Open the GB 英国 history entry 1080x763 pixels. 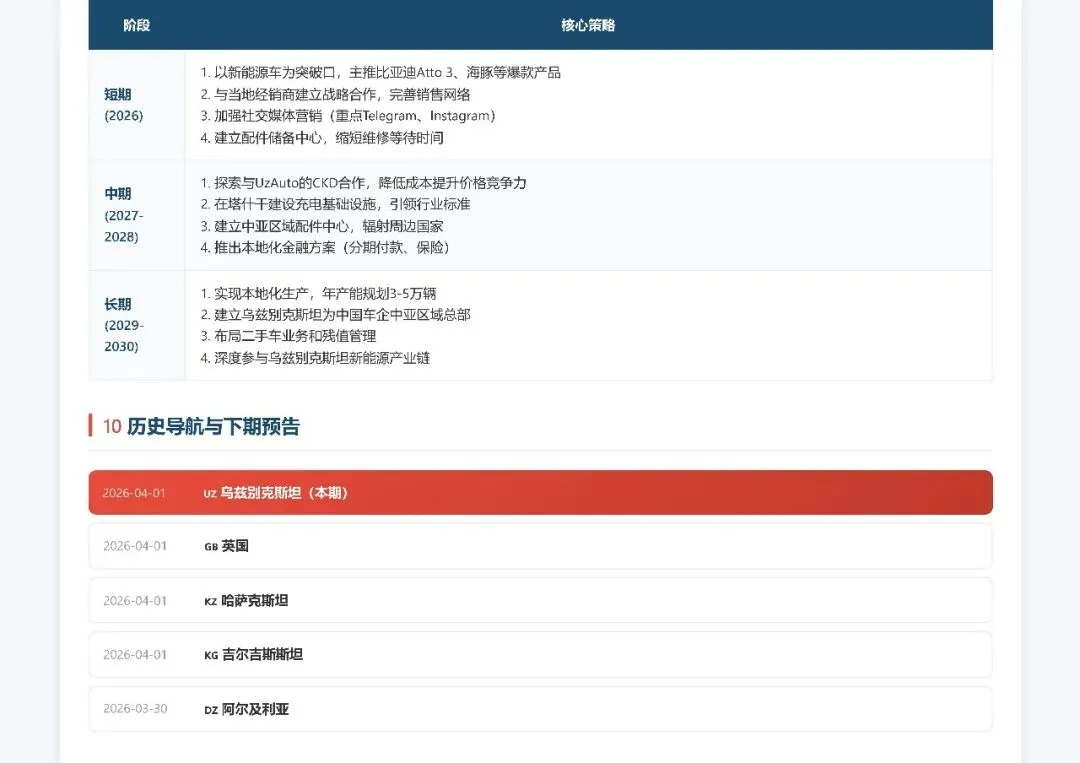pyautogui.click(x=541, y=546)
